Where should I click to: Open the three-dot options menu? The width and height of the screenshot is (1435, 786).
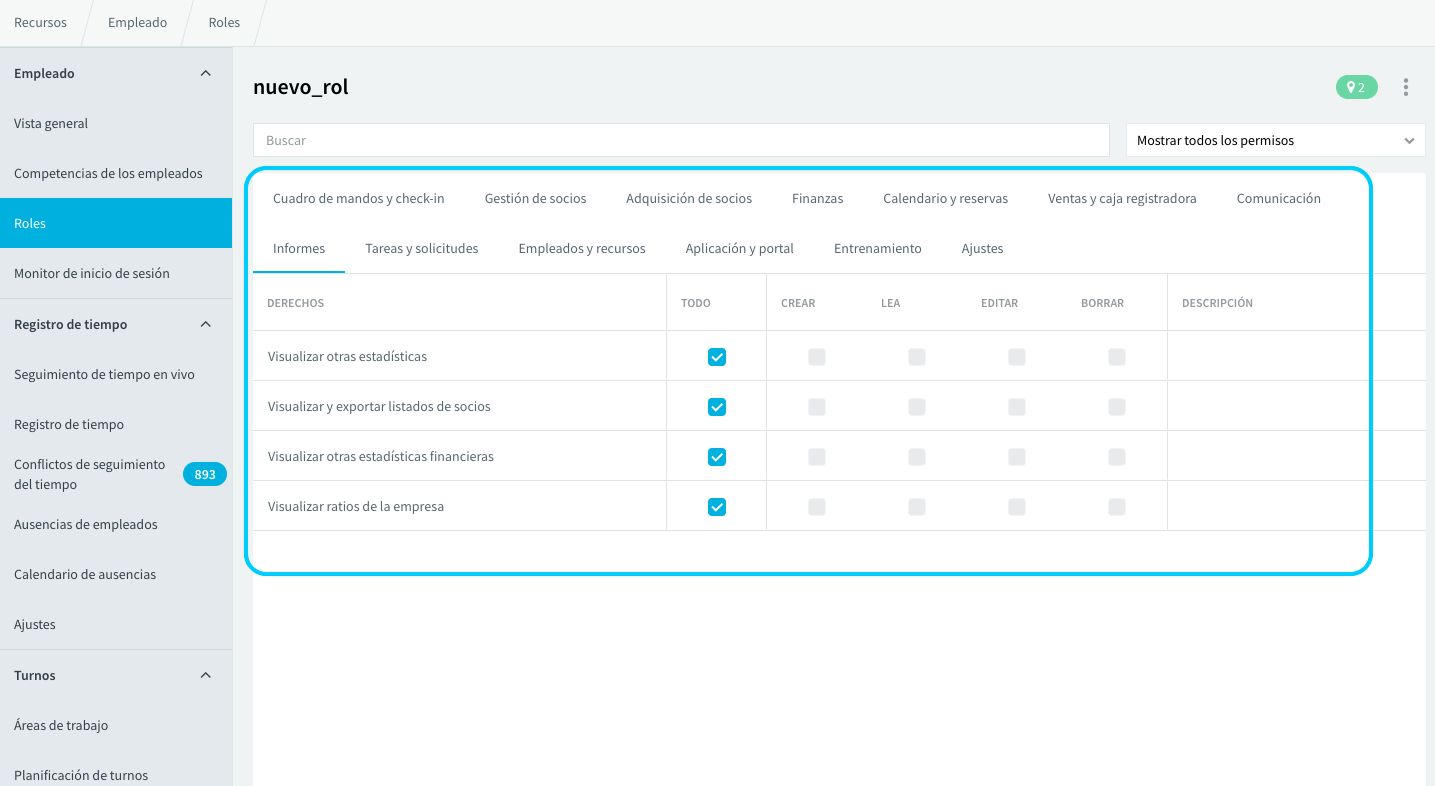[1406, 87]
